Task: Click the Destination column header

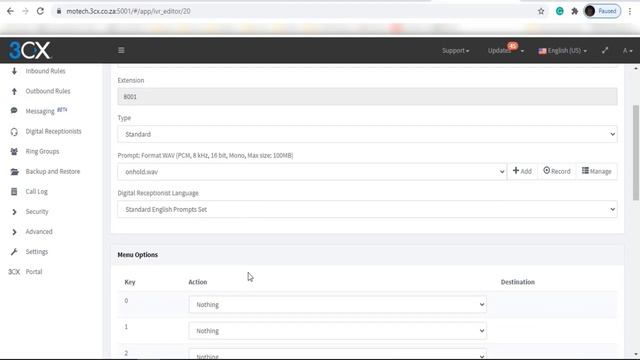Action: (518, 282)
